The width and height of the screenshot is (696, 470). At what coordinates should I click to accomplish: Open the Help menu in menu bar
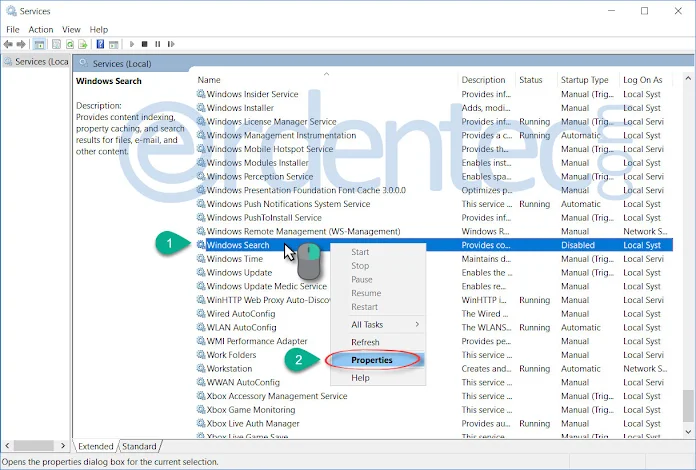(99, 29)
